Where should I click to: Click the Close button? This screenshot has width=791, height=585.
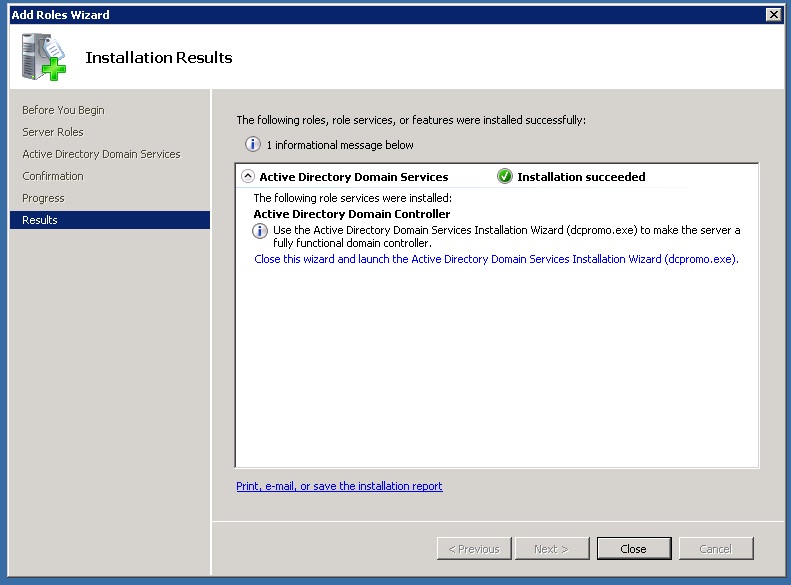634,548
